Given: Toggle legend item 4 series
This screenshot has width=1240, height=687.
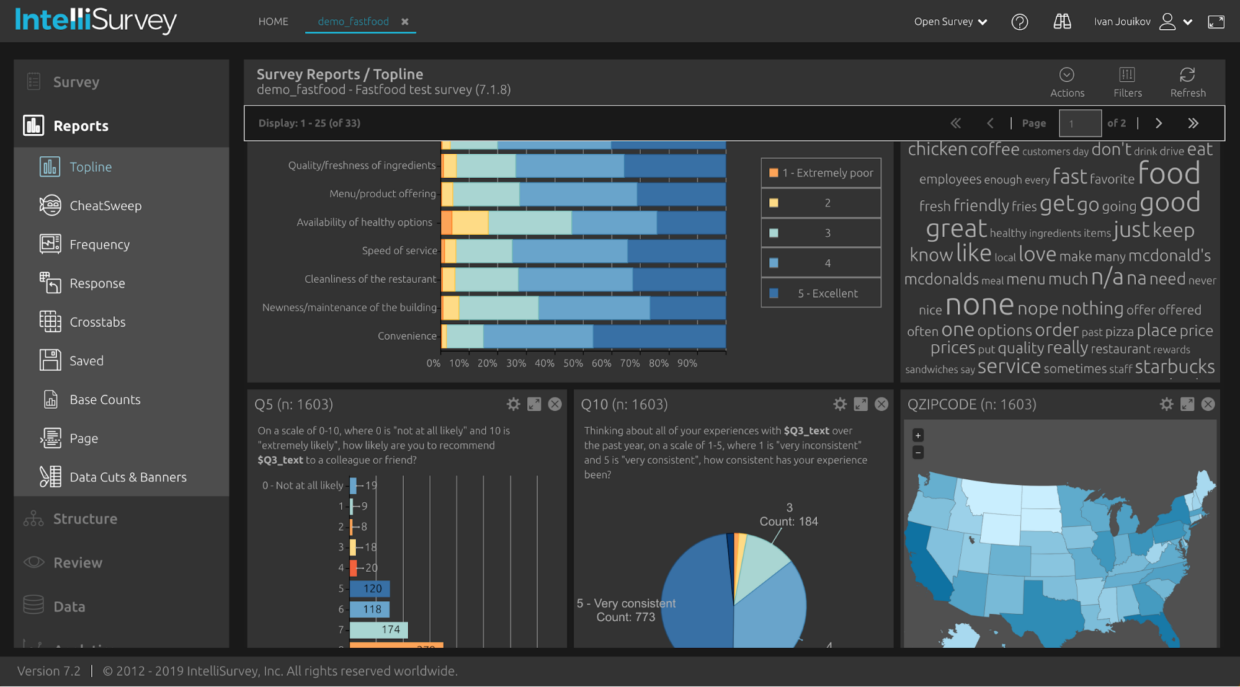Looking at the screenshot, I should coord(821,263).
